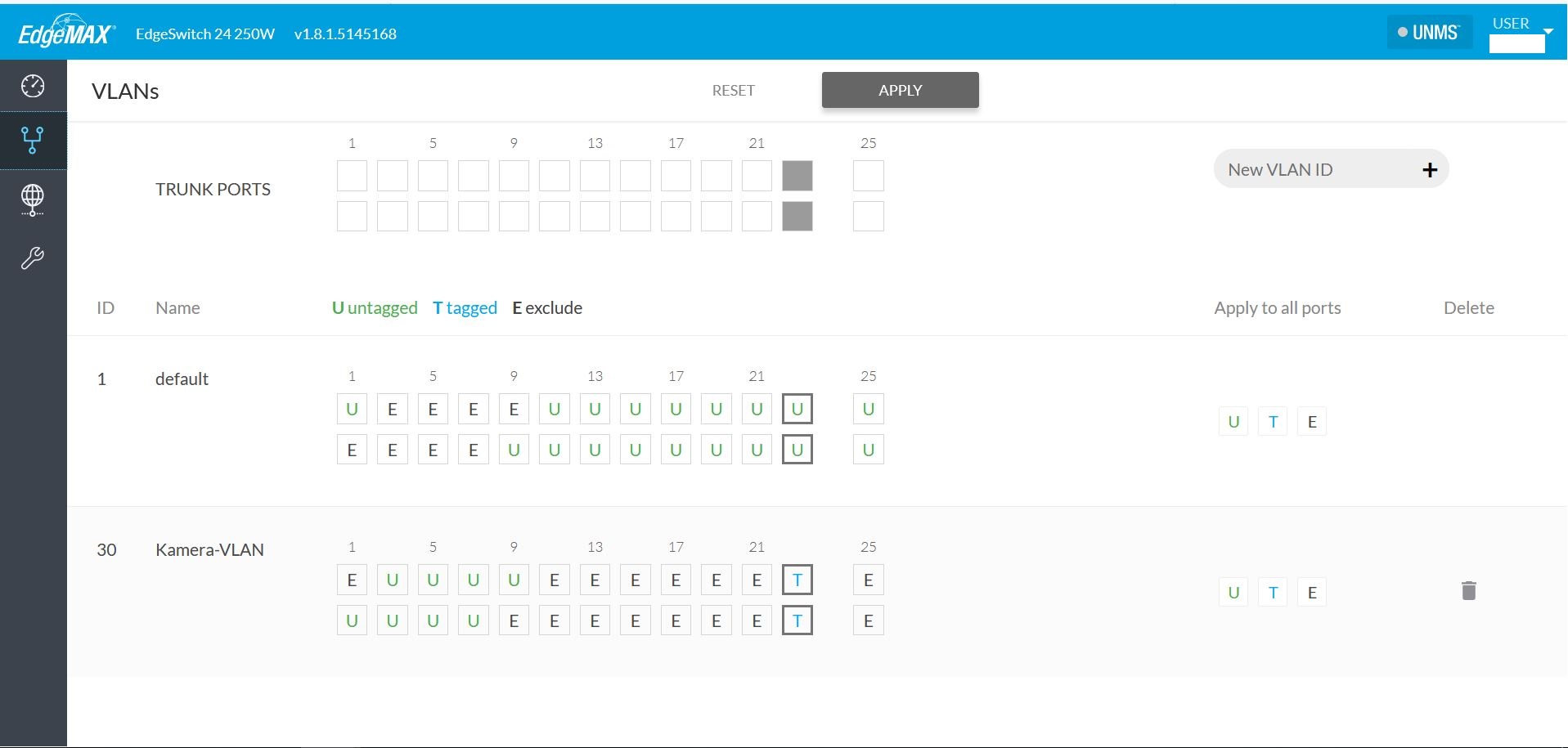
Task: Toggle trunk port 25 checkbox in top row
Action: (x=868, y=176)
